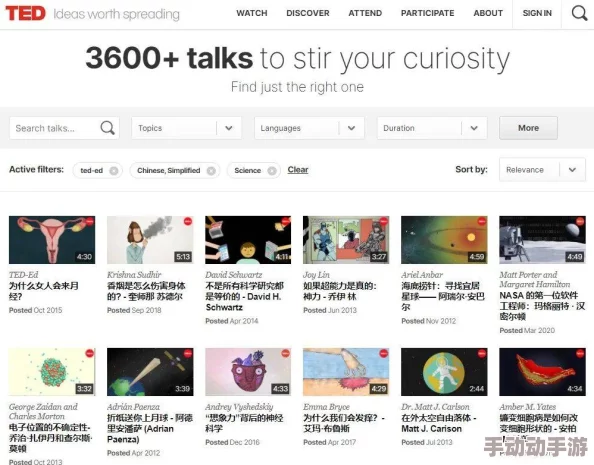
Task: Clear all active filters
Action: 298,170
